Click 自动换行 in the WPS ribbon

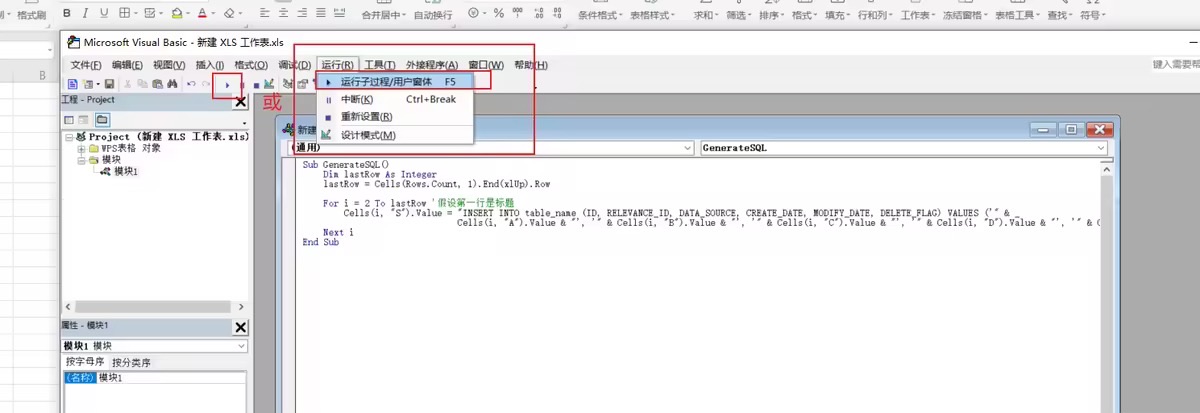(432, 15)
